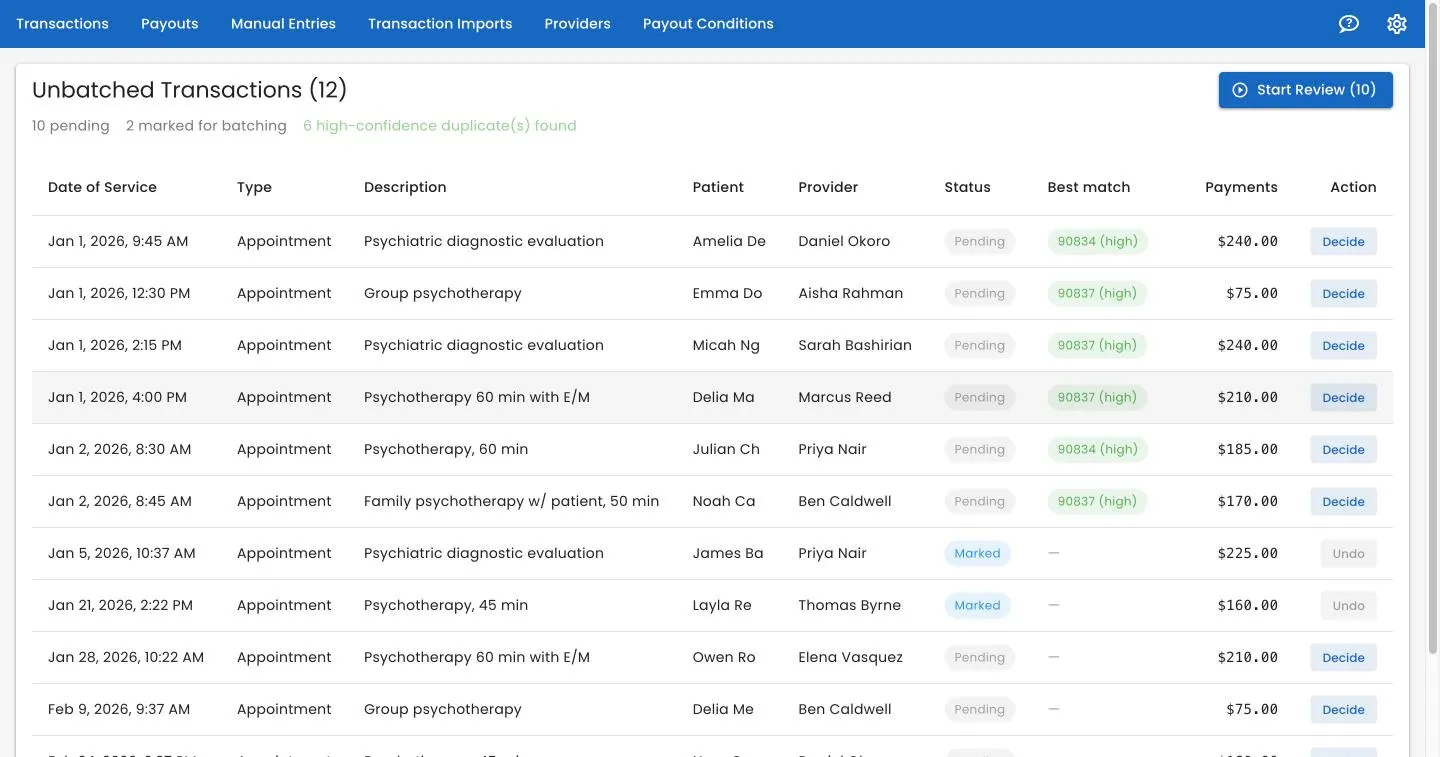This screenshot has height=757, width=1440.
Task: Open Transaction Imports page
Action: (440, 24)
